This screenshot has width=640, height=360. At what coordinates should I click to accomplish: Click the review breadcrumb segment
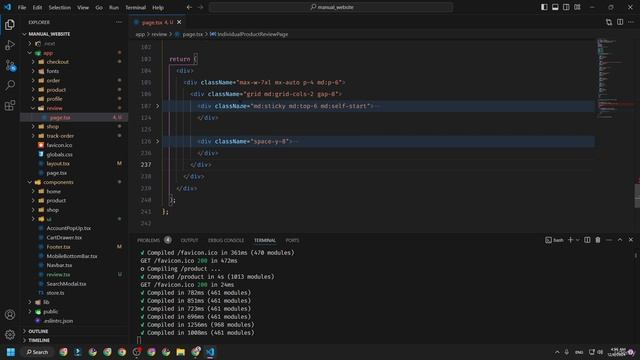pyautogui.click(x=159, y=34)
